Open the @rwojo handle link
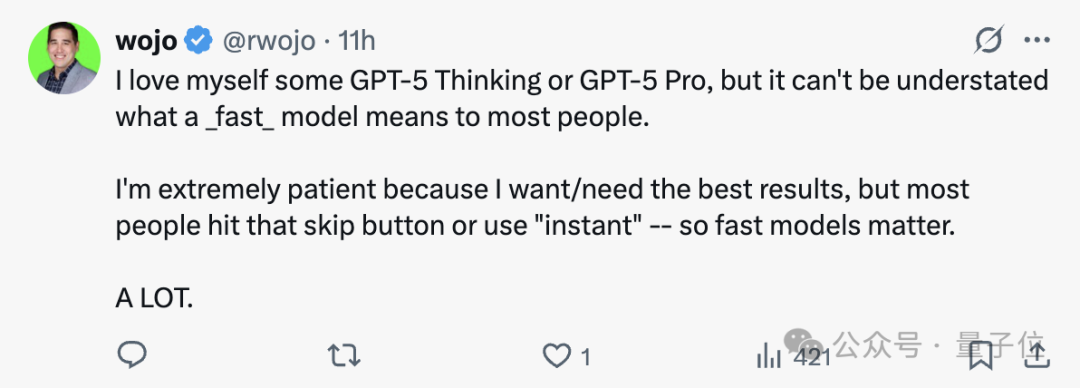Screen dimensions: 1080x388 (269, 42)
